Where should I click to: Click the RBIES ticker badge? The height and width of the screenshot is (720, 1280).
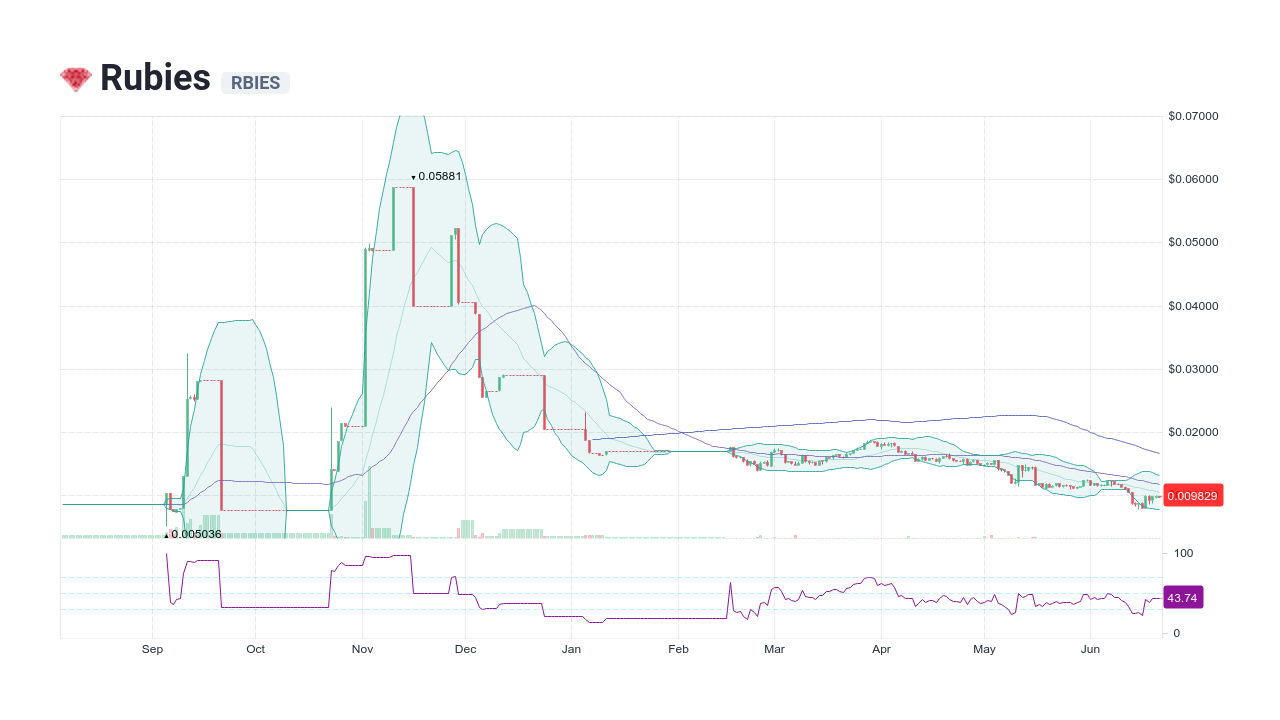tap(254, 83)
